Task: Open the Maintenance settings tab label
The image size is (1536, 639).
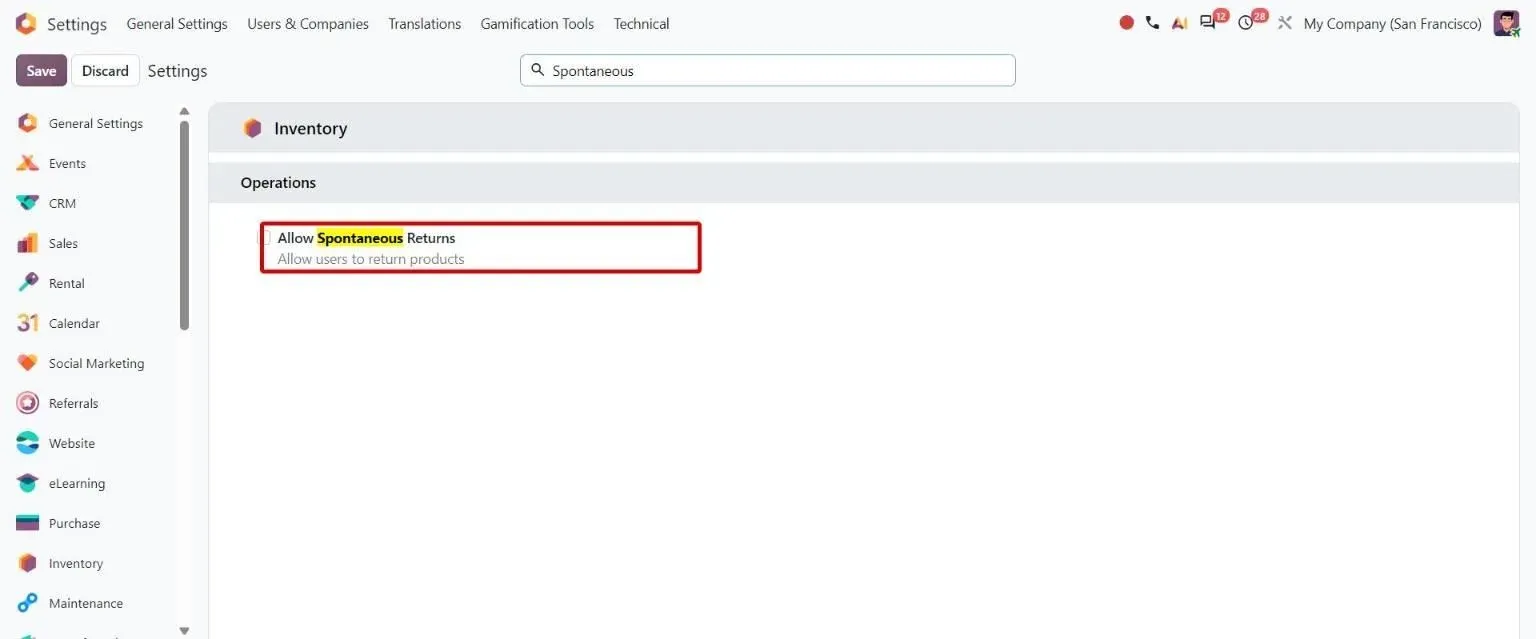Action: pyautogui.click(x=86, y=603)
